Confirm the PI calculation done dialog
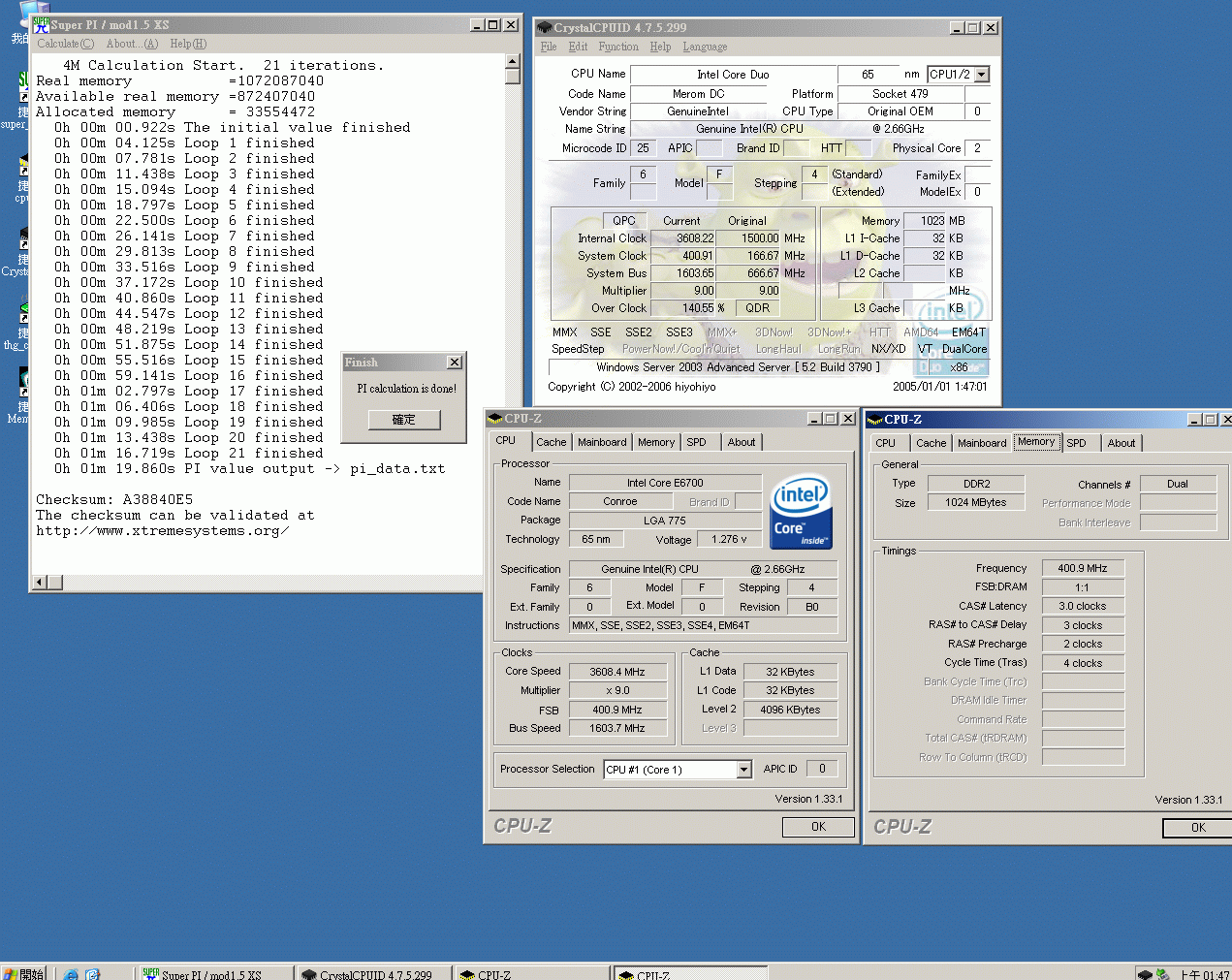The width and height of the screenshot is (1232, 980). click(404, 420)
